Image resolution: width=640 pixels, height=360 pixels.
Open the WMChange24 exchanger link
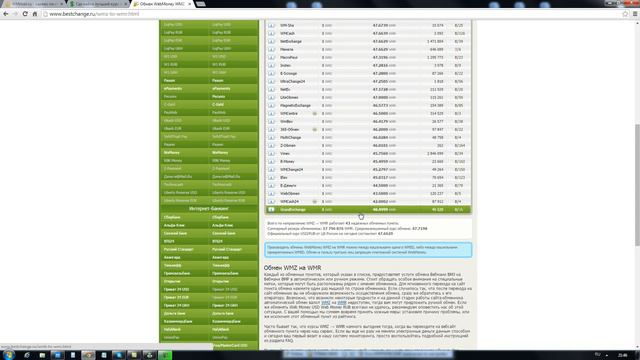(x=292, y=169)
